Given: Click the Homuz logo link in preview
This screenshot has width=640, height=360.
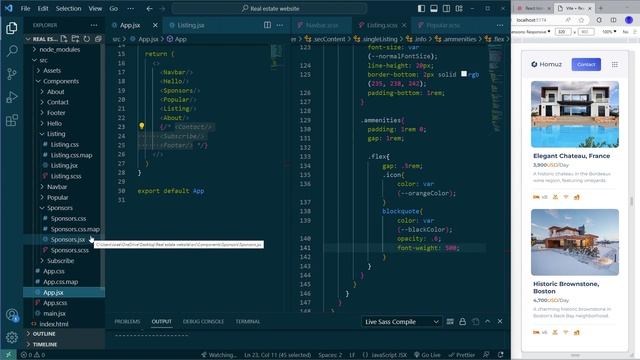Looking at the screenshot, I should pos(546,64).
